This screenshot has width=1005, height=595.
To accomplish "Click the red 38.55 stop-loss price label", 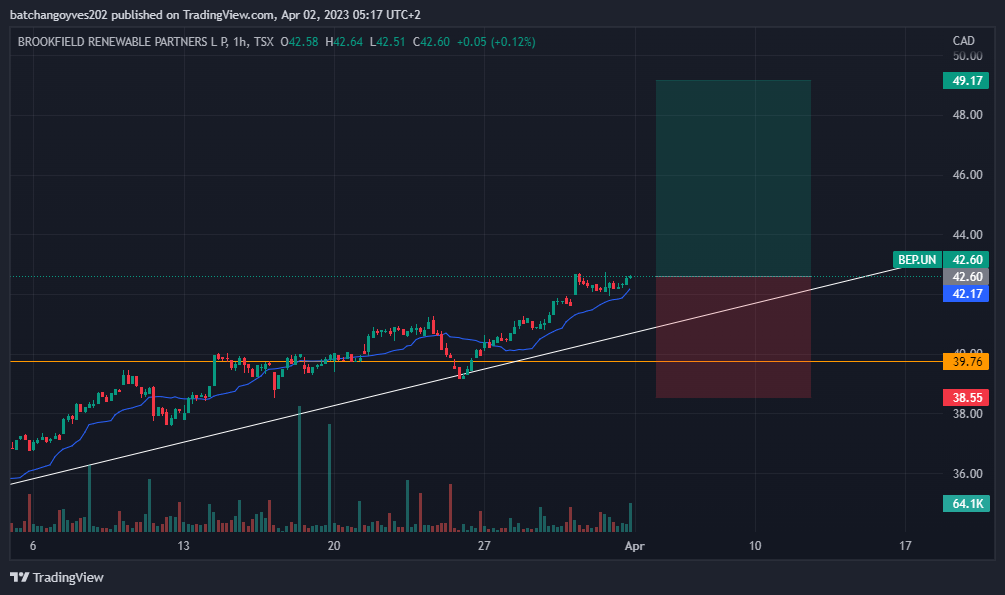I will click(x=966, y=398).
